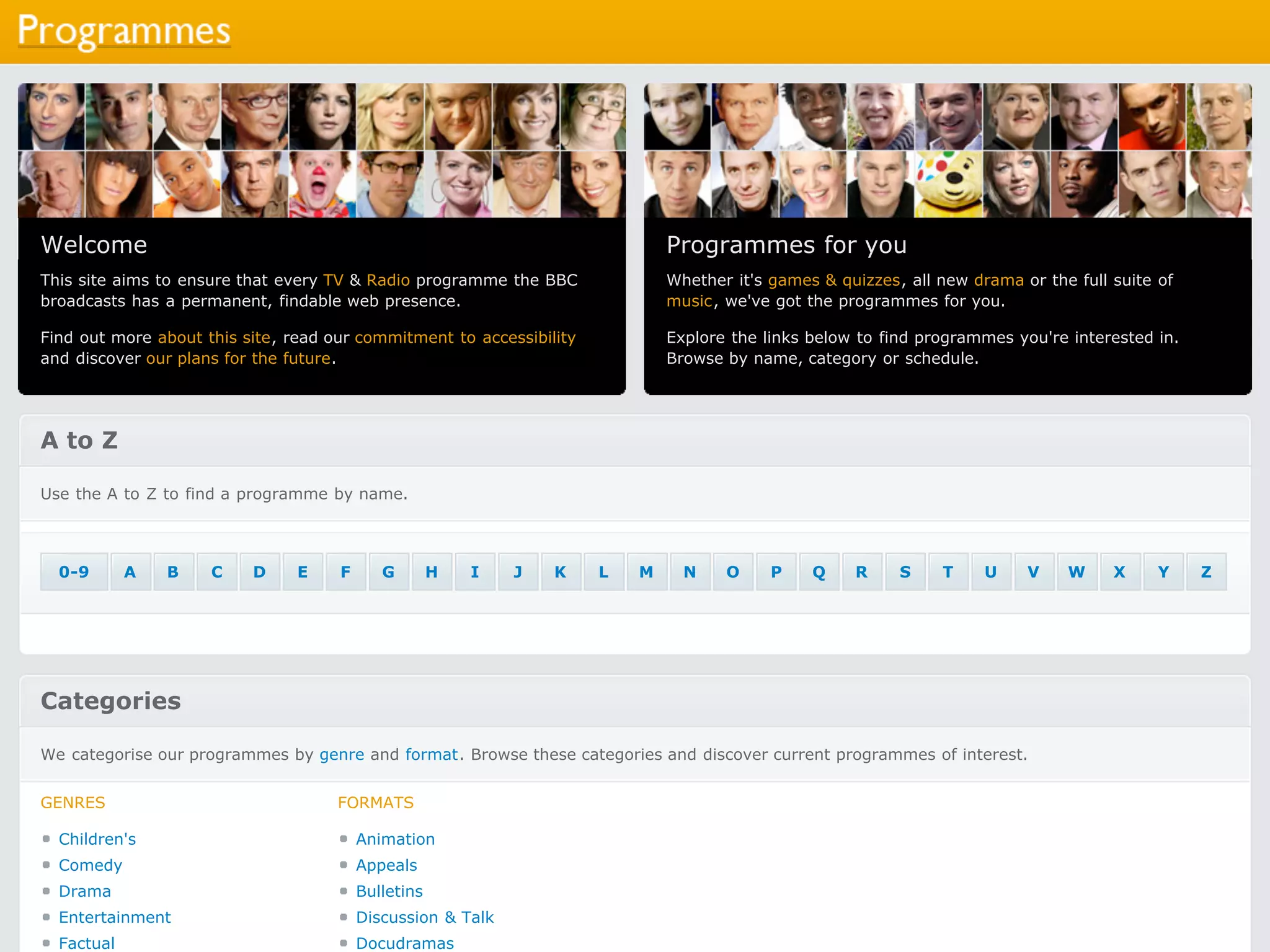Go to letter X programmes
1270x952 pixels.
pyautogui.click(x=1120, y=571)
